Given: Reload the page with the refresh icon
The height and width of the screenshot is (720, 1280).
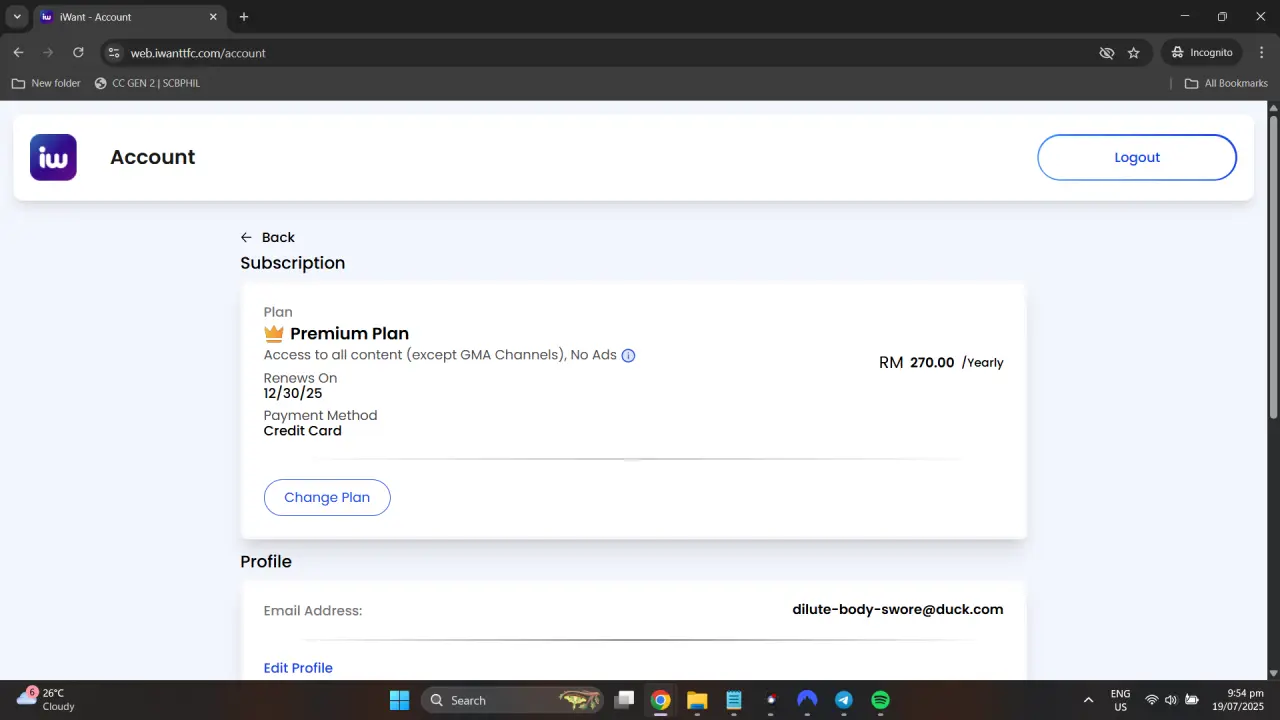Looking at the screenshot, I should (78, 52).
